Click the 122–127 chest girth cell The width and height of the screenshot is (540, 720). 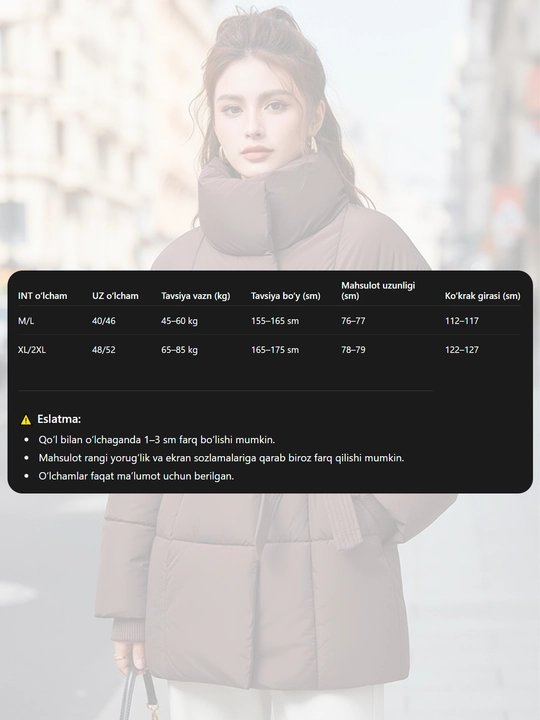point(461,349)
